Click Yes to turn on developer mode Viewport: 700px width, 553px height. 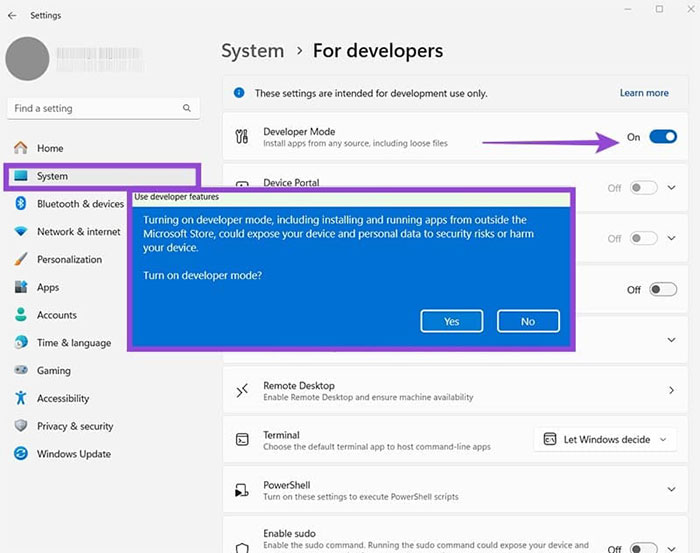[451, 321]
